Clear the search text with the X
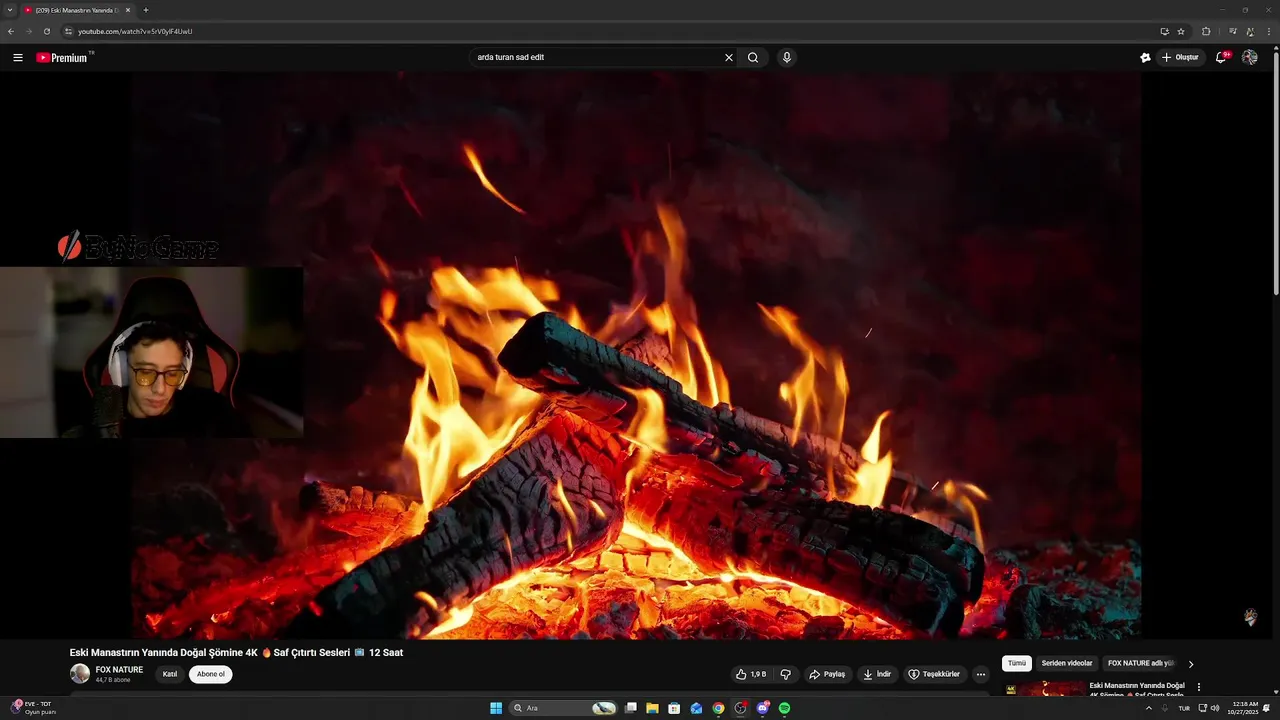Viewport: 1280px width, 720px height. pyautogui.click(x=729, y=57)
